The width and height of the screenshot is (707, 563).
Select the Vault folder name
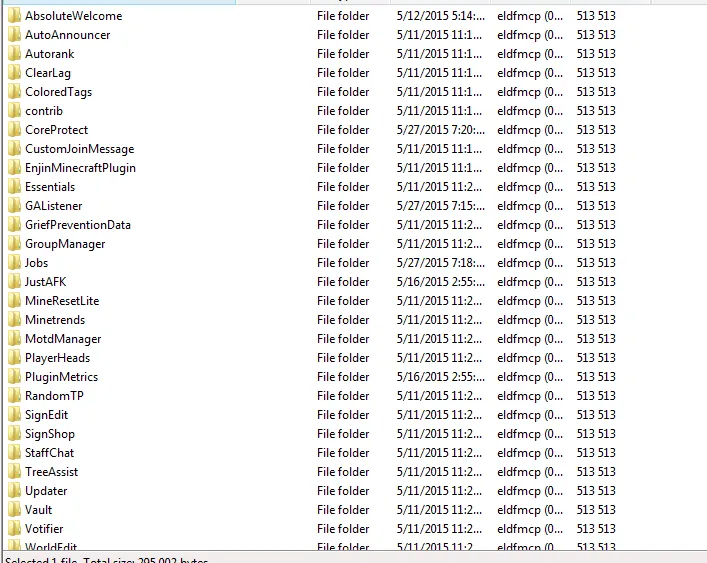click(38, 509)
